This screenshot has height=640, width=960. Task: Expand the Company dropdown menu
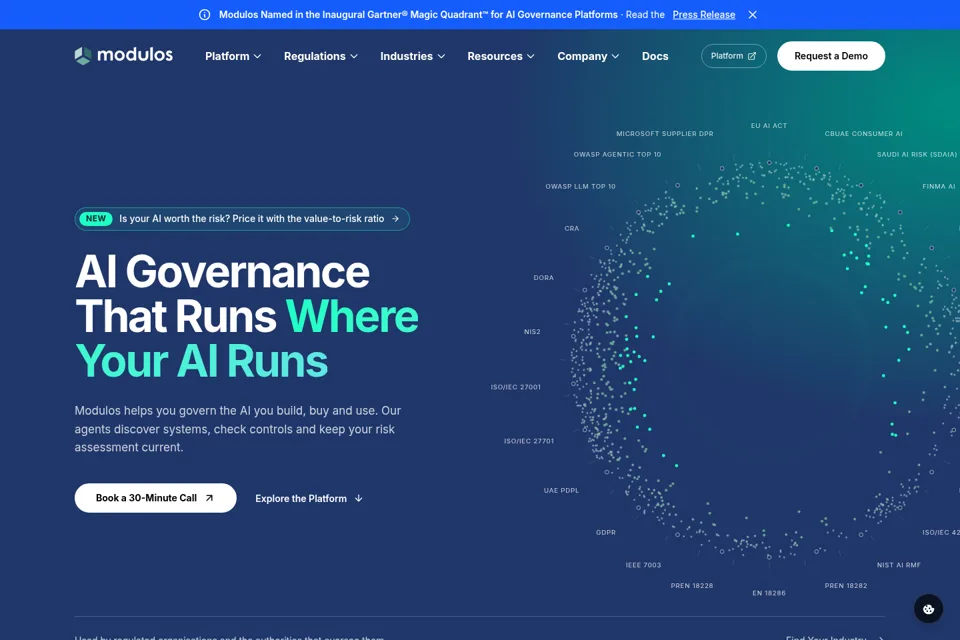click(588, 56)
